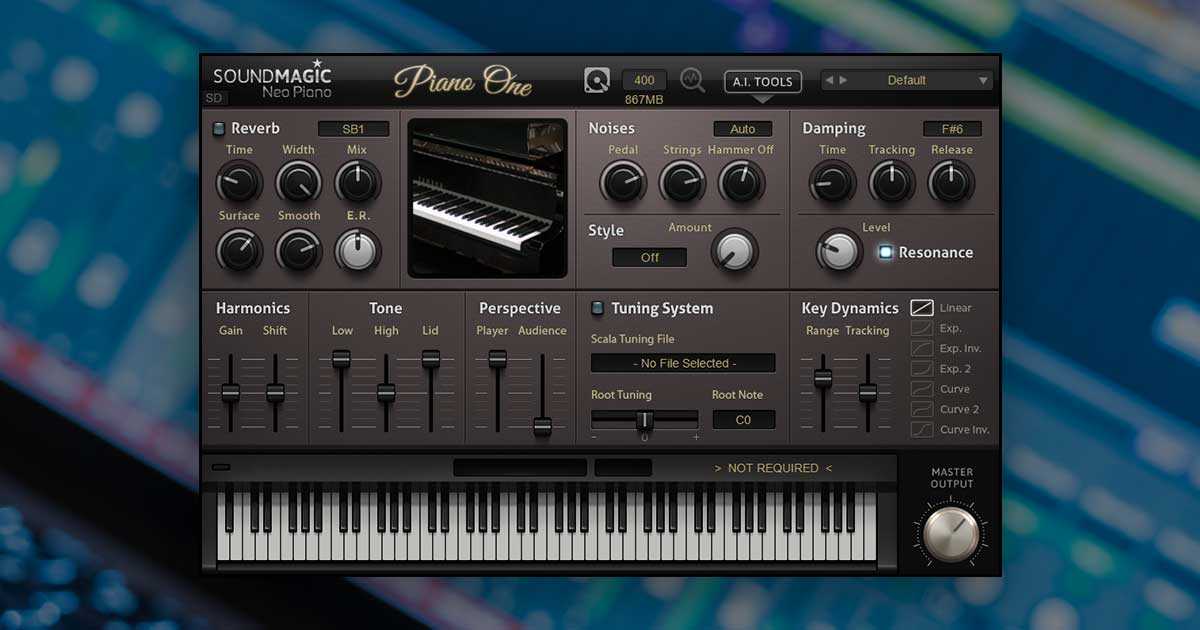
Task: Choose the Curve 2 dynamics icon
Action: click(x=921, y=409)
